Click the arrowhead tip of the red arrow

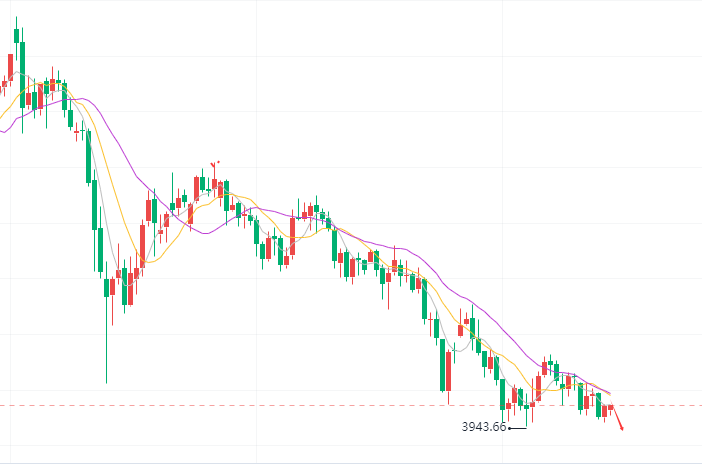622,430
